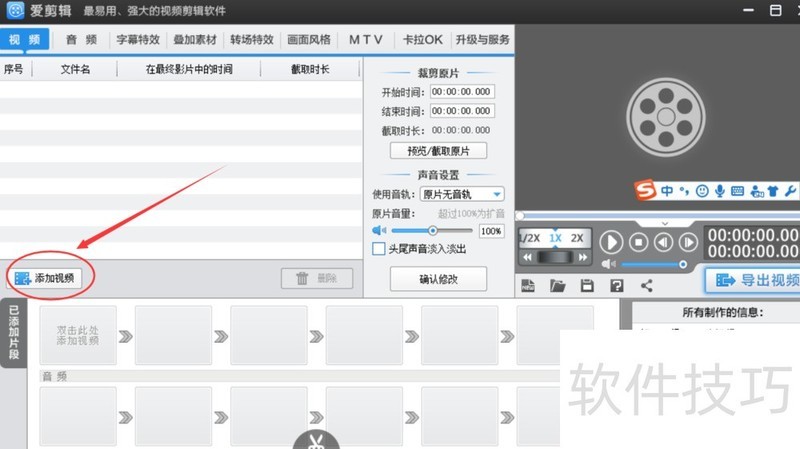Screen dimensions: 800x449
Task: Click the Sogou punctuation mode icon
Action: 684,191
